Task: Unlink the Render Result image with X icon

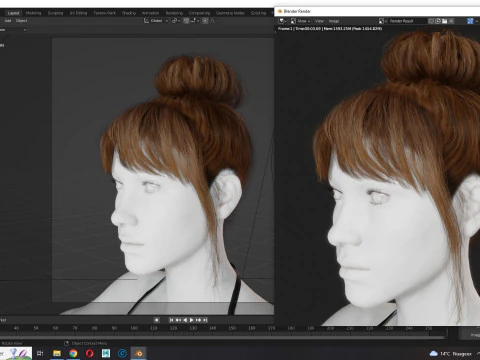Action: point(451,21)
